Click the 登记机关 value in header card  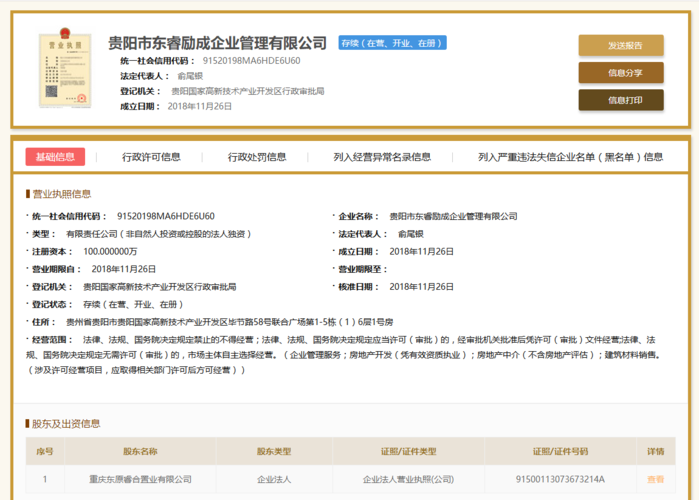coord(248,91)
